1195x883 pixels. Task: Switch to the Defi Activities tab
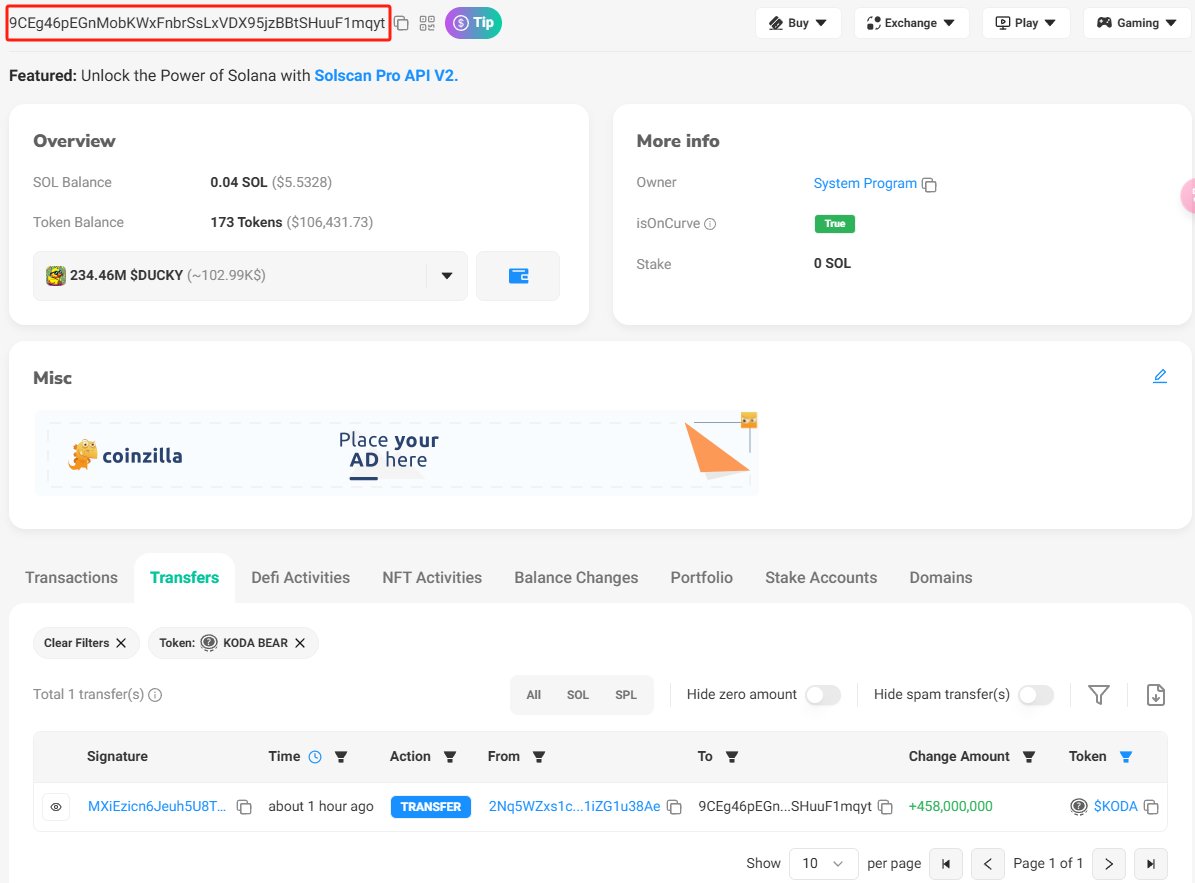(x=300, y=577)
